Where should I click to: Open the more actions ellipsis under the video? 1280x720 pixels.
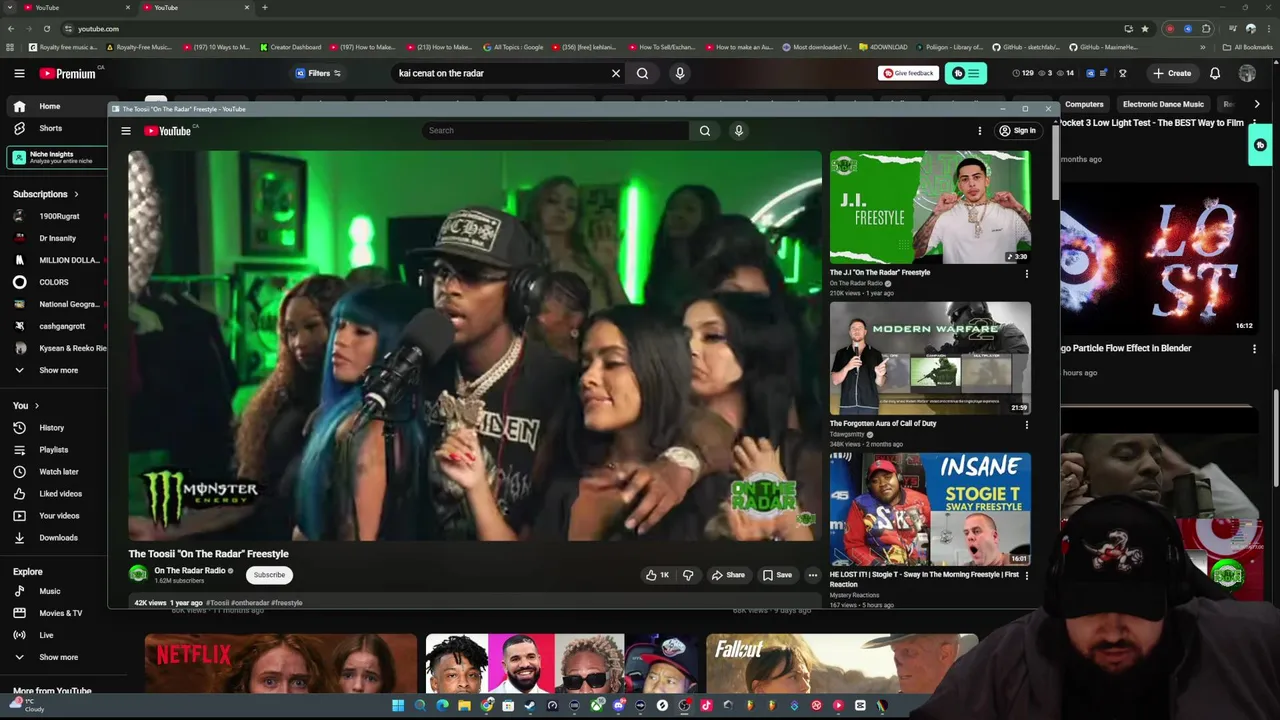click(x=812, y=575)
